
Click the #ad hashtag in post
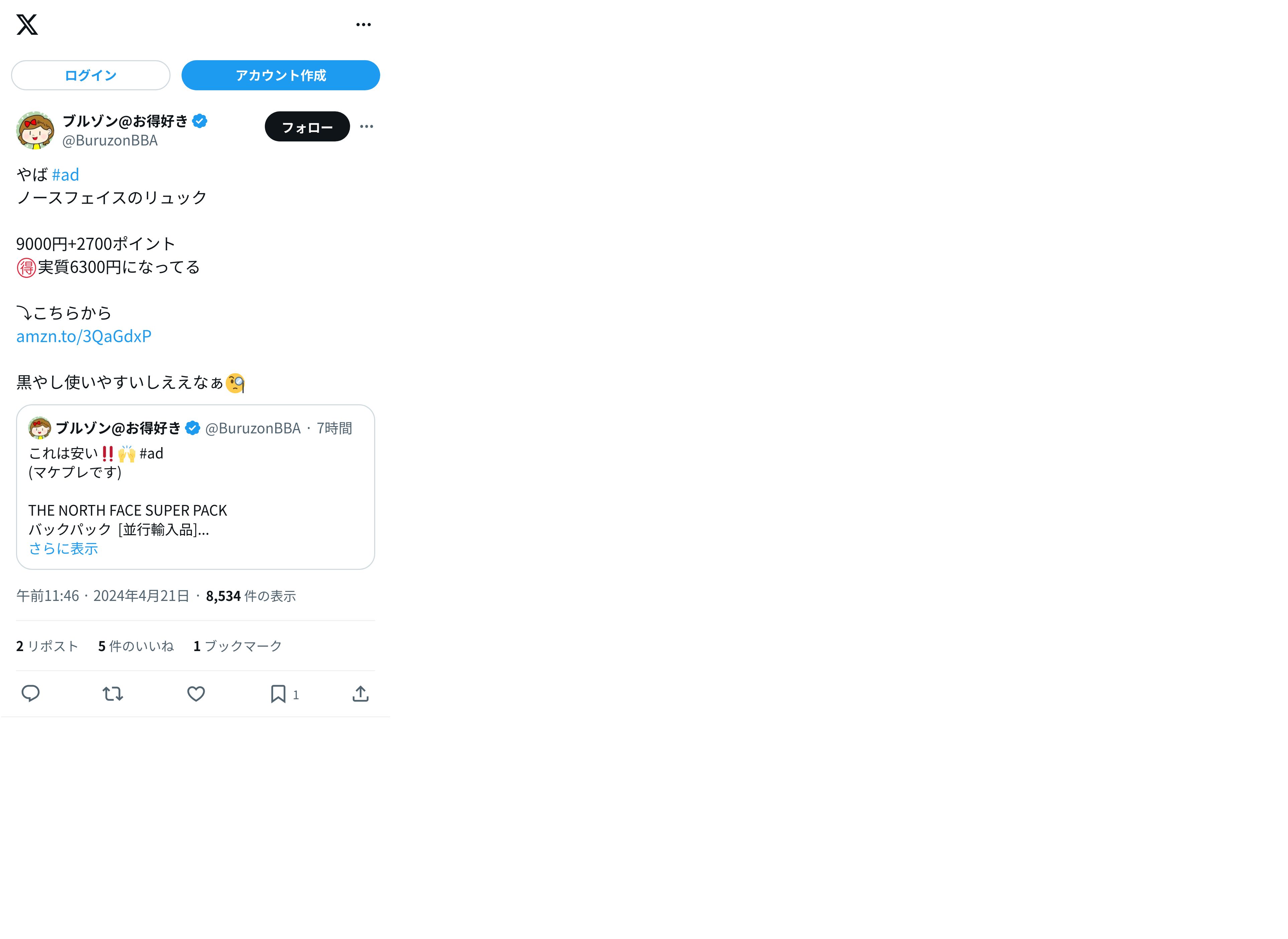65,175
